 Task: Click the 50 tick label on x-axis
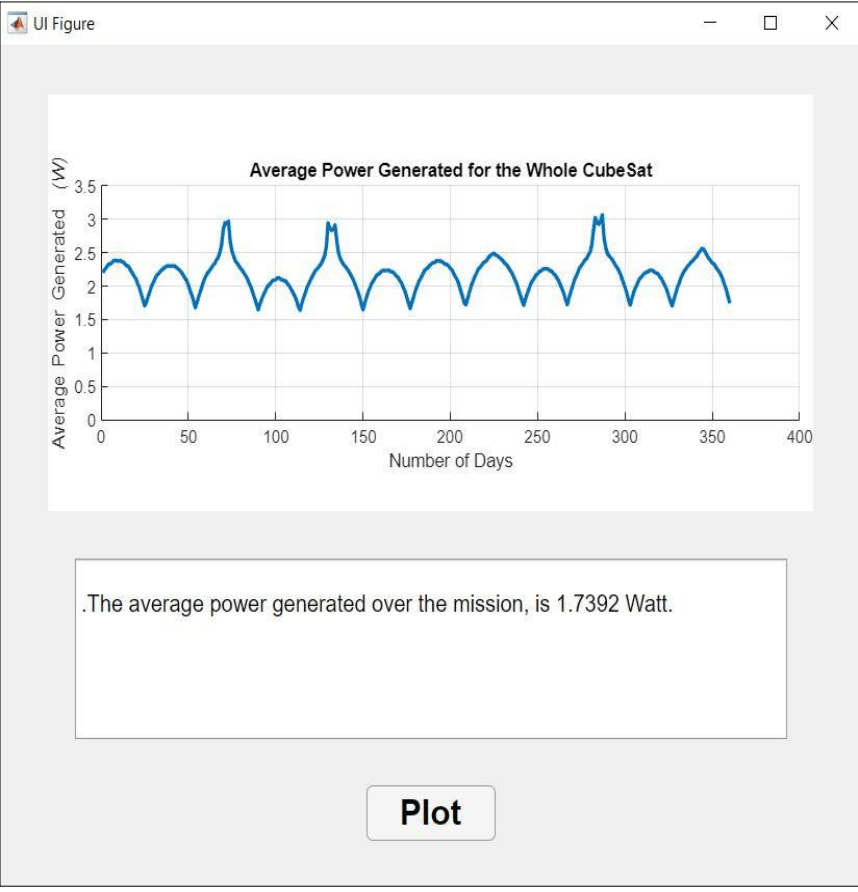point(189,437)
